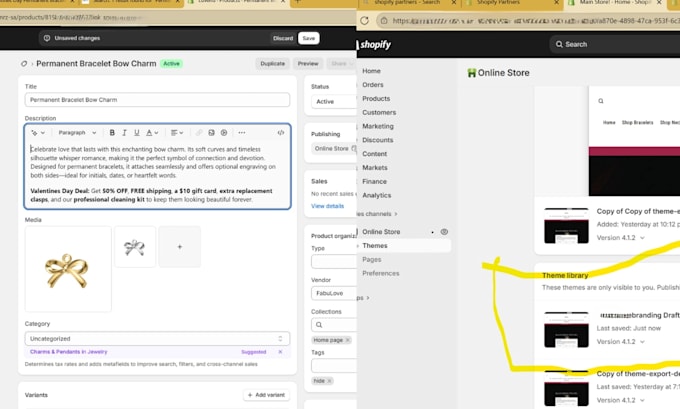Image resolution: width=680 pixels, height=409 pixels.
Task: Open Version 4.1.2 dropdown for branding Draft theme
Action: pyautogui.click(x=621, y=342)
